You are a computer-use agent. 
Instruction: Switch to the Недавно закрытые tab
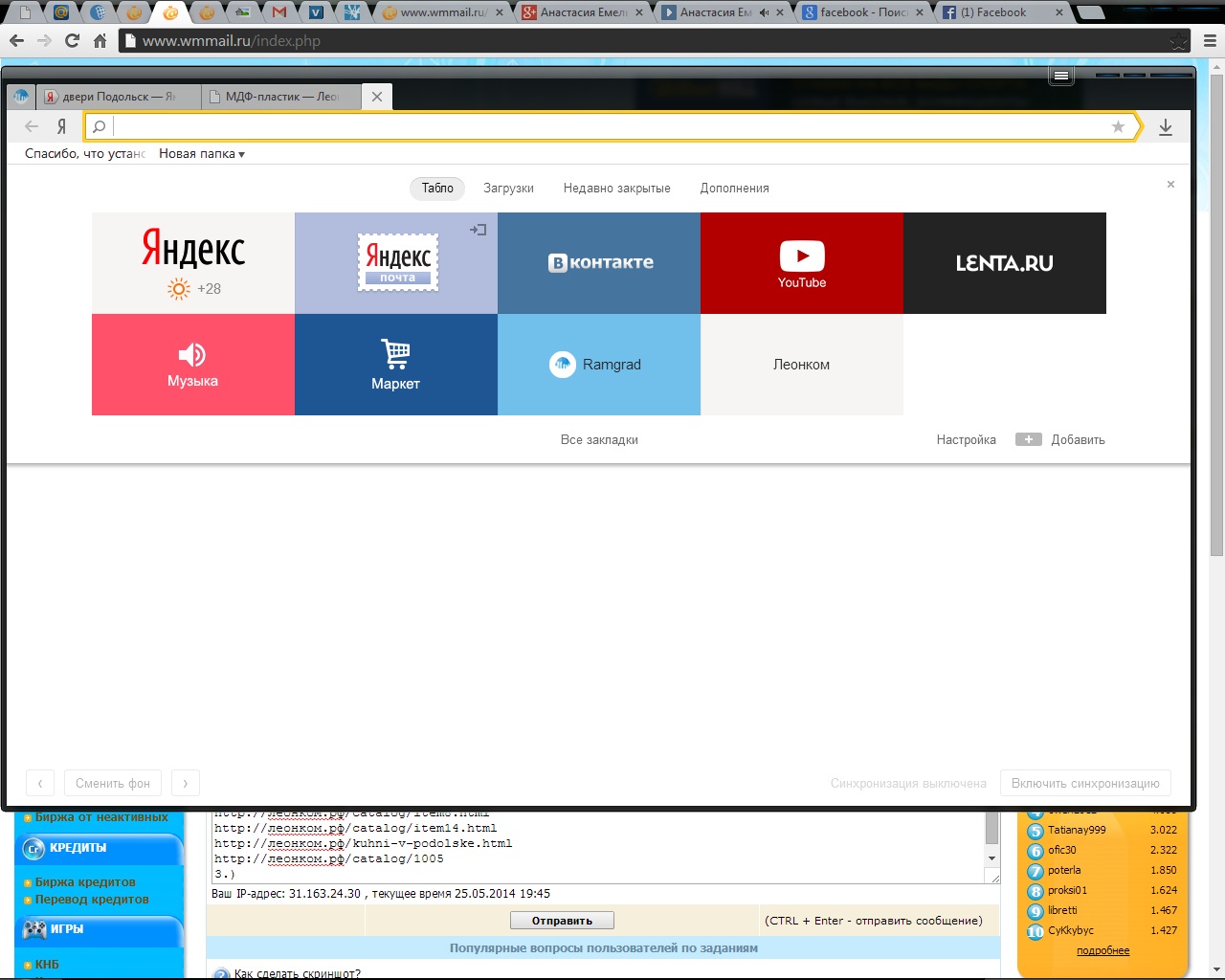point(617,189)
